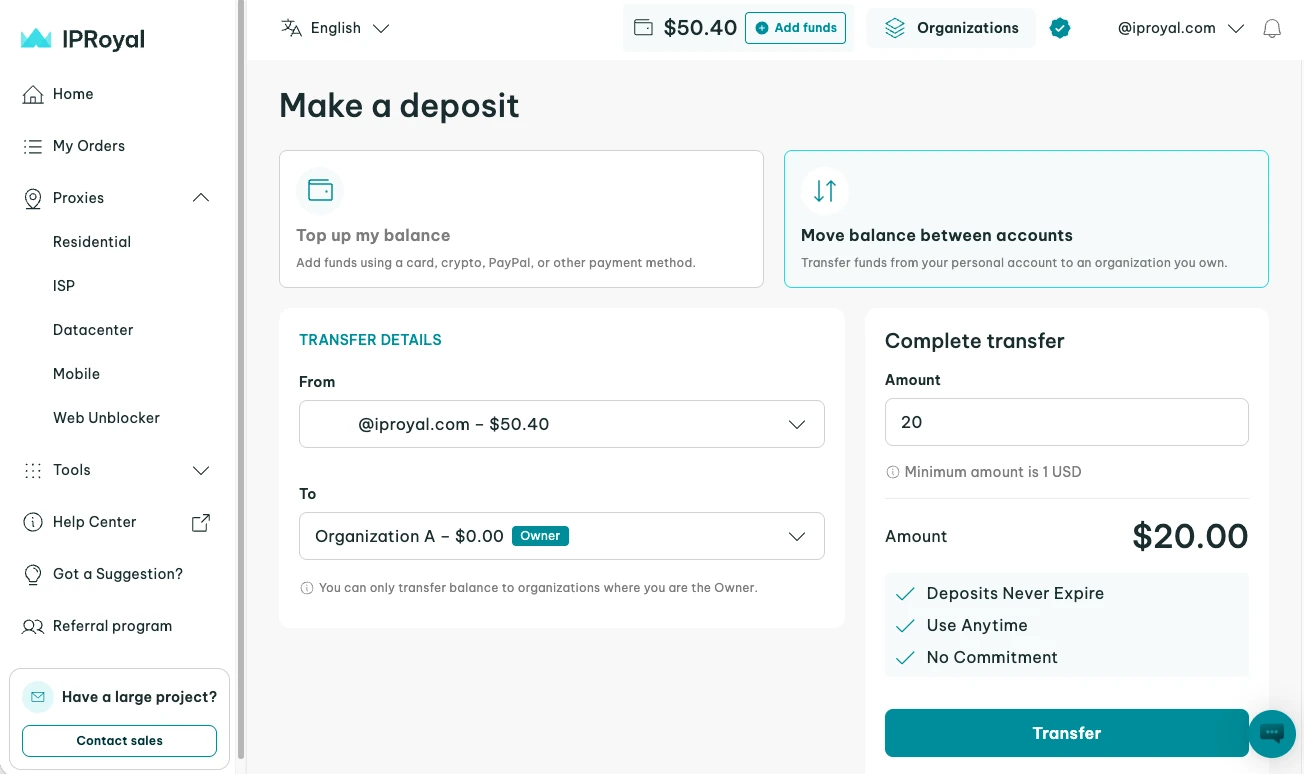The image size is (1304, 774).
Task: Click the wallet balance icon
Action: pyautogui.click(x=644, y=28)
